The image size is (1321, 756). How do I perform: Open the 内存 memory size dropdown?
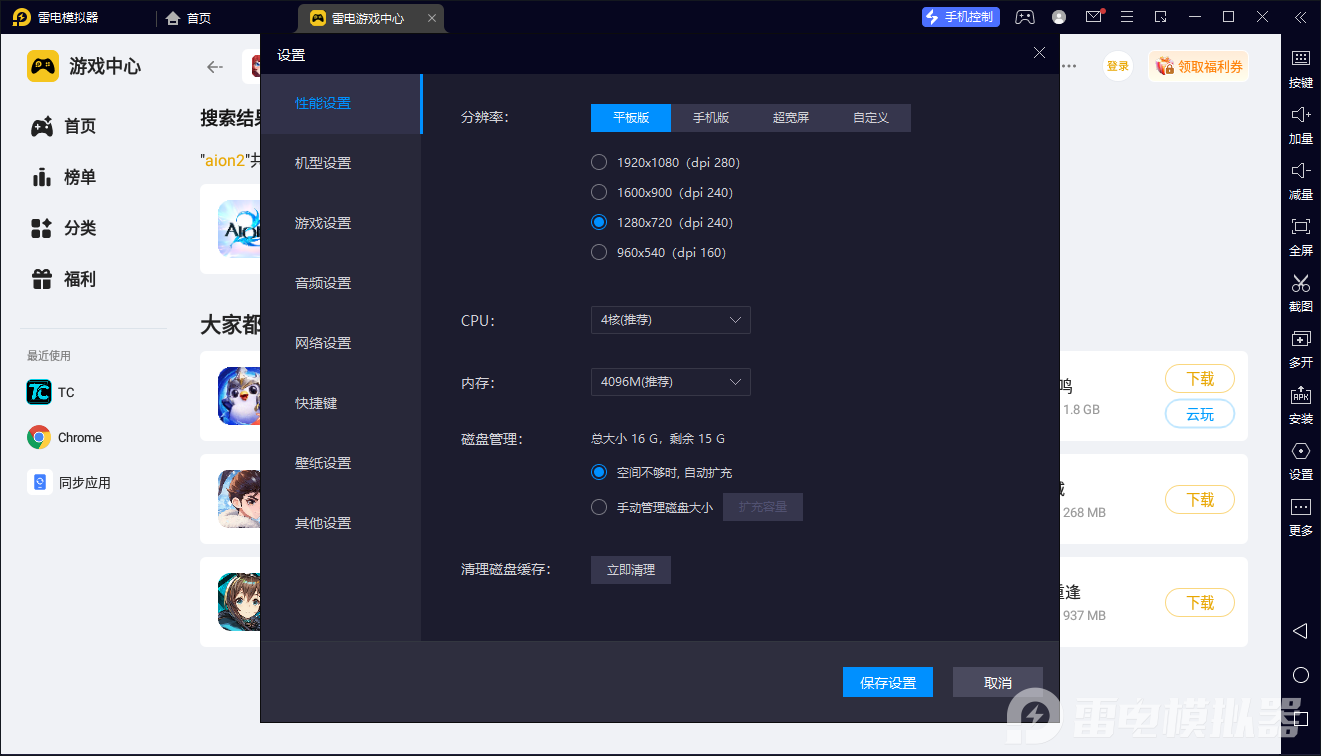pos(670,382)
